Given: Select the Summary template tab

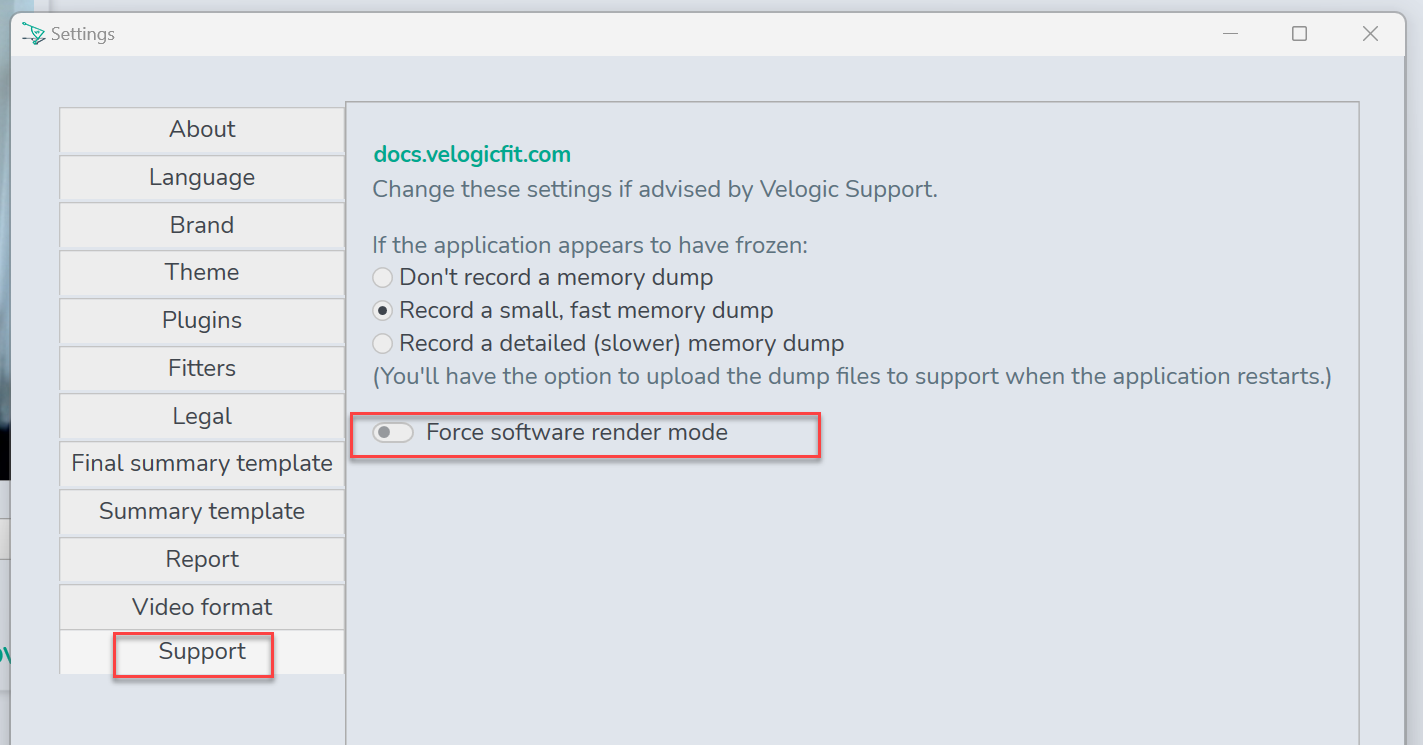Looking at the screenshot, I should coord(202,511).
